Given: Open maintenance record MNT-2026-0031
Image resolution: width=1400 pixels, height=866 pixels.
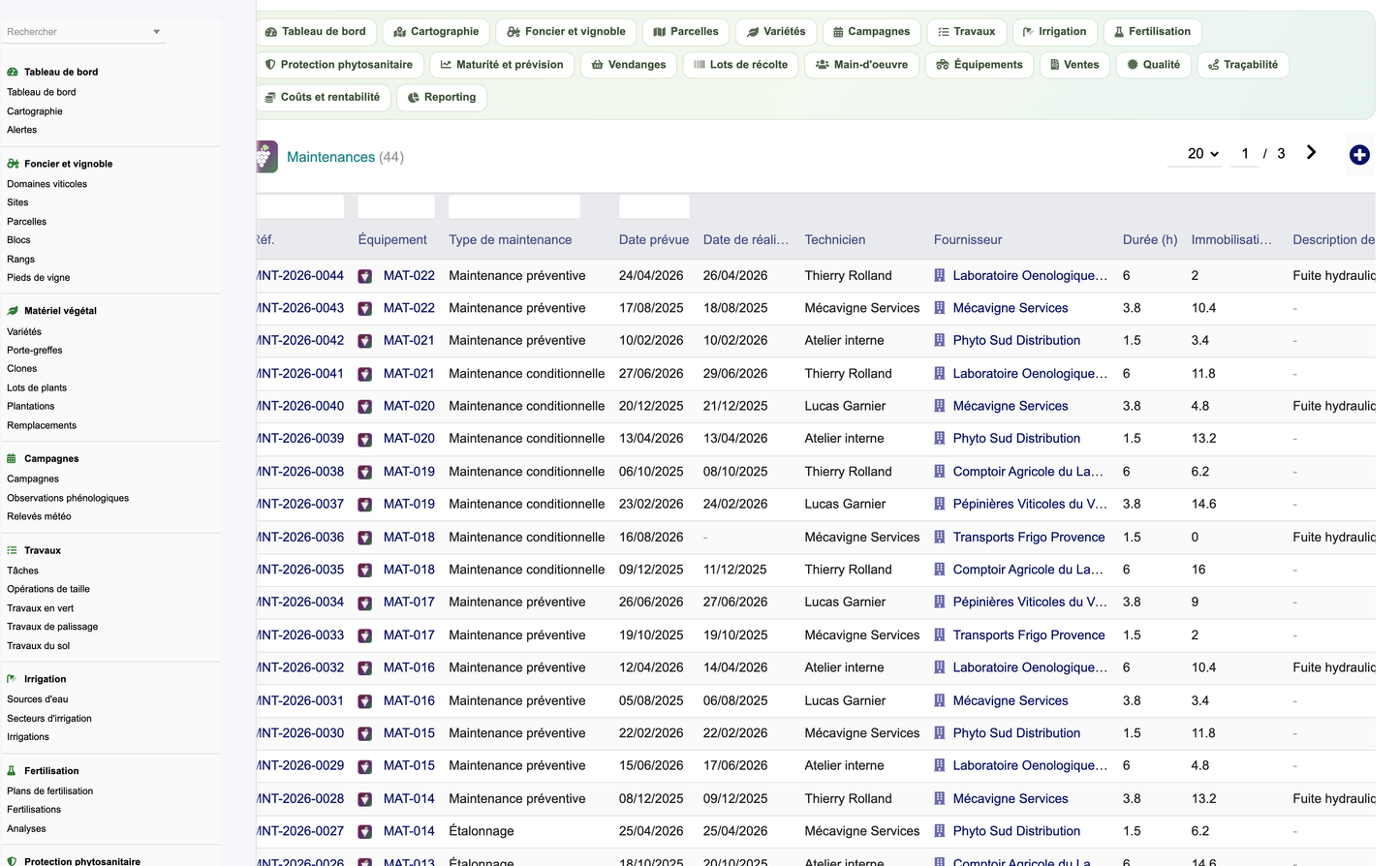Looking at the screenshot, I should pyautogui.click(x=300, y=701).
